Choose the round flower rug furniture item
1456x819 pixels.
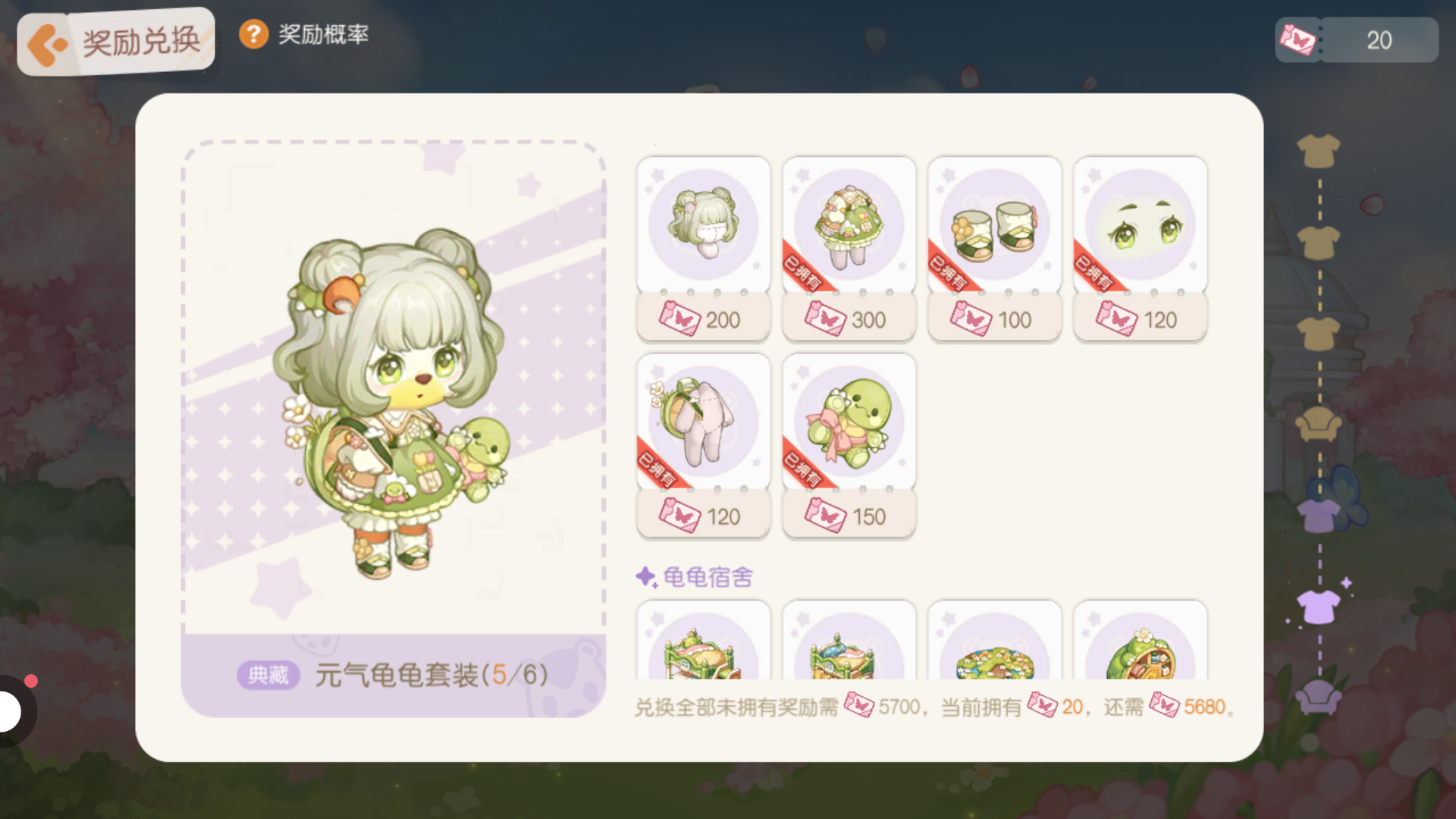995,640
